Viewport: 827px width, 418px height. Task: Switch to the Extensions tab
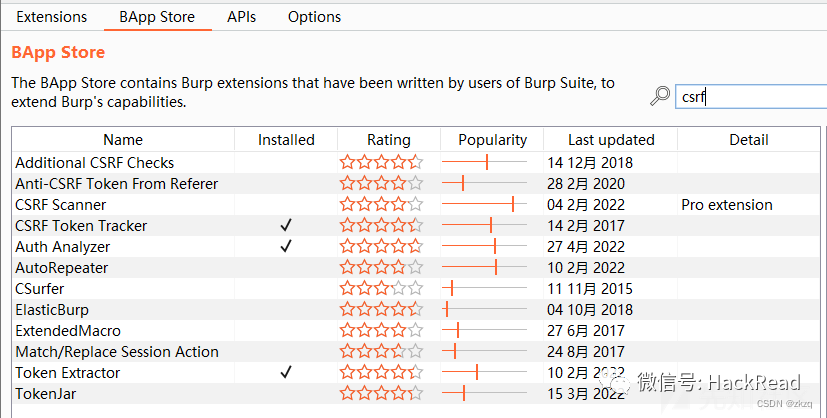point(52,17)
